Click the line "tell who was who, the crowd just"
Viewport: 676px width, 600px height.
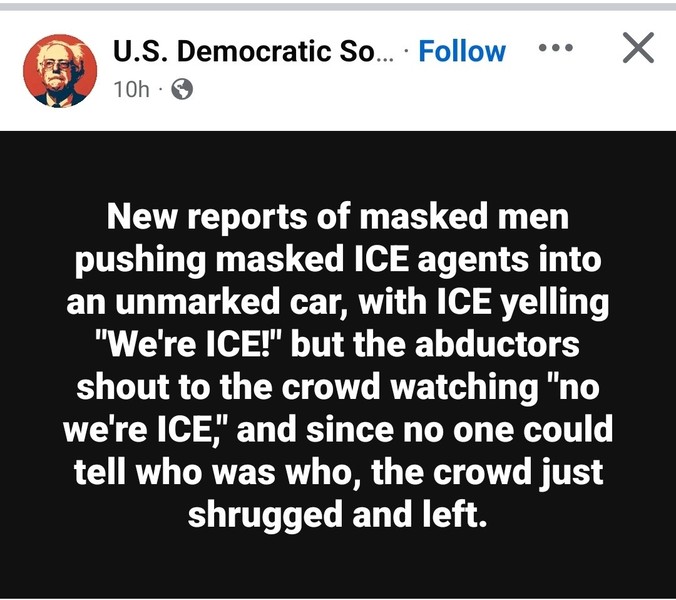(338, 473)
